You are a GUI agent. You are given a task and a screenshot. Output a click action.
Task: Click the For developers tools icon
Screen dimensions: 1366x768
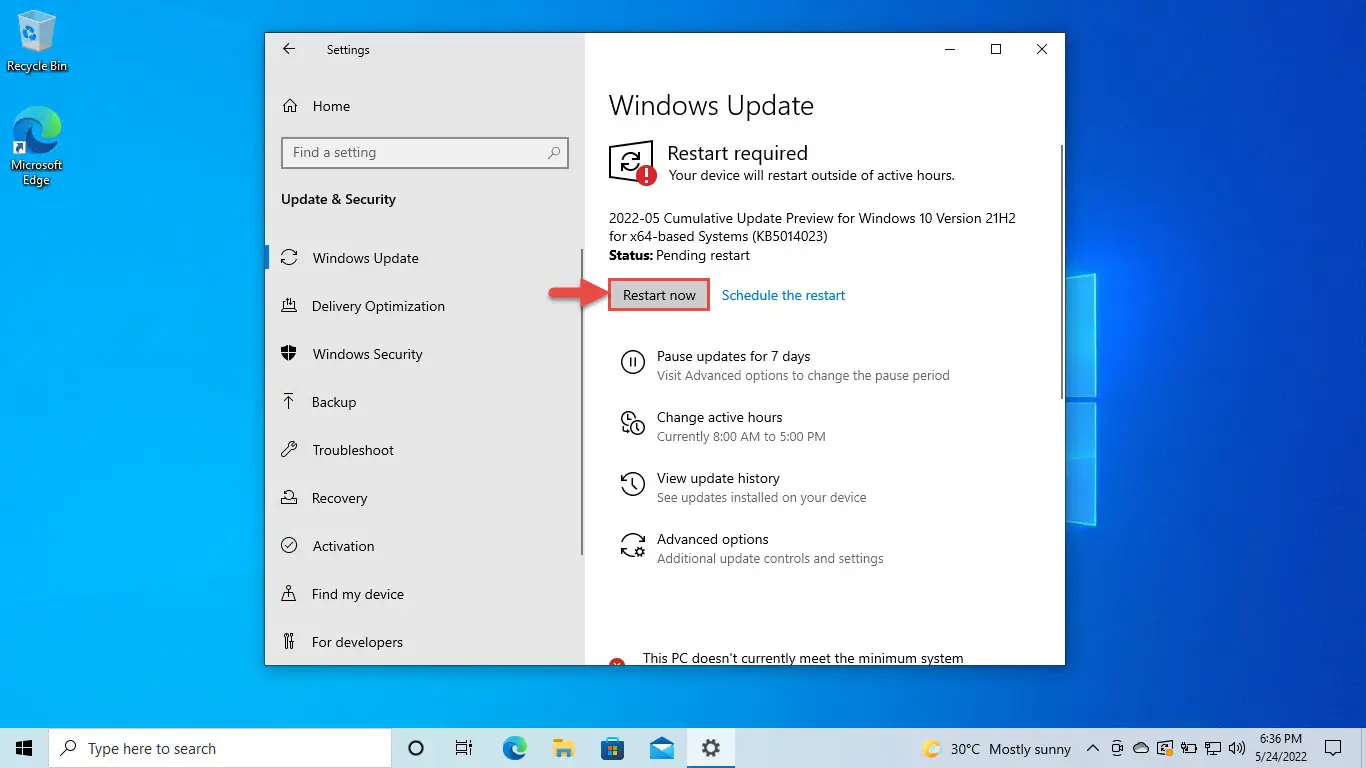[x=289, y=642]
